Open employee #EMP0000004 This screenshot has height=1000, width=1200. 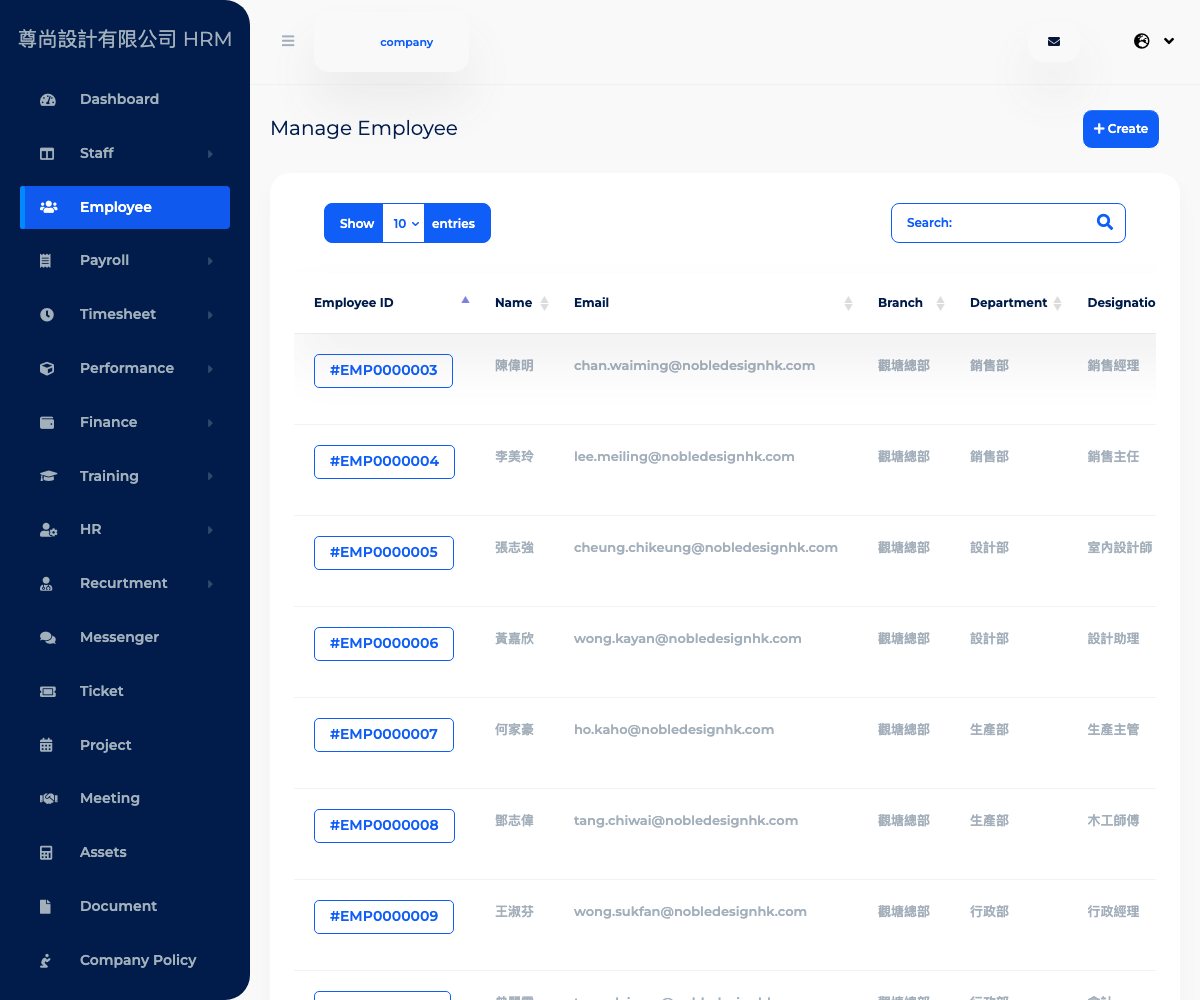point(384,461)
